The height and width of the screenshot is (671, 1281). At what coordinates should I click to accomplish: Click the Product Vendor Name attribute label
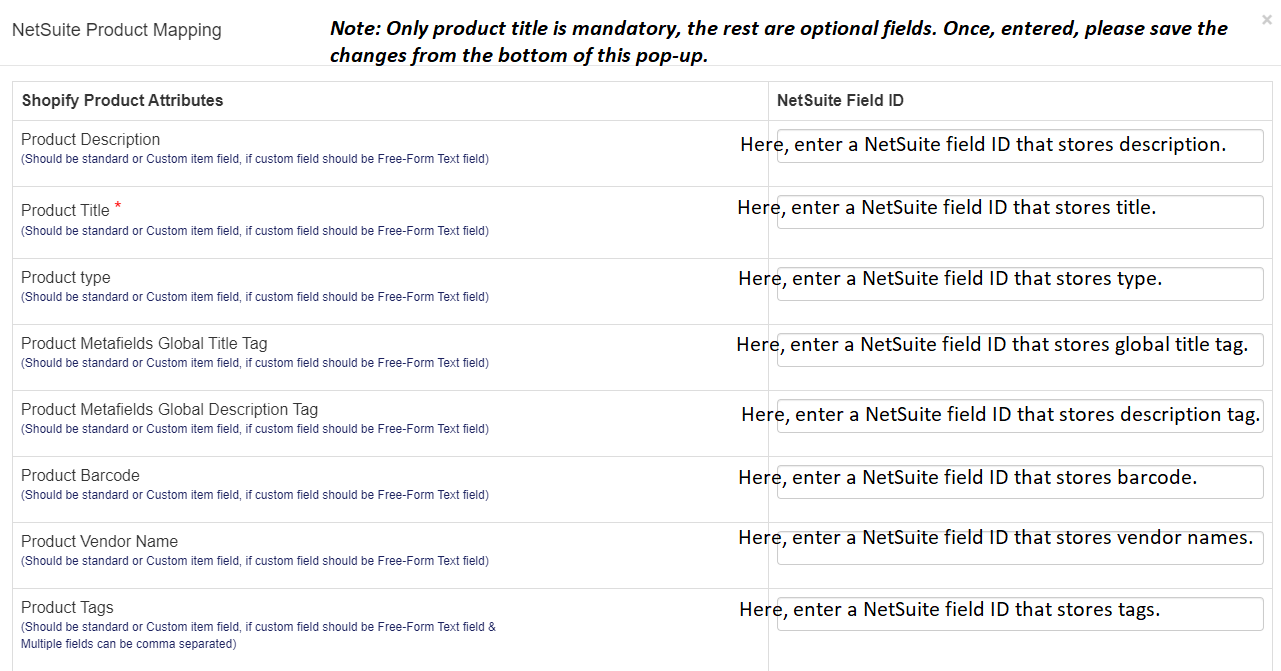99,542
